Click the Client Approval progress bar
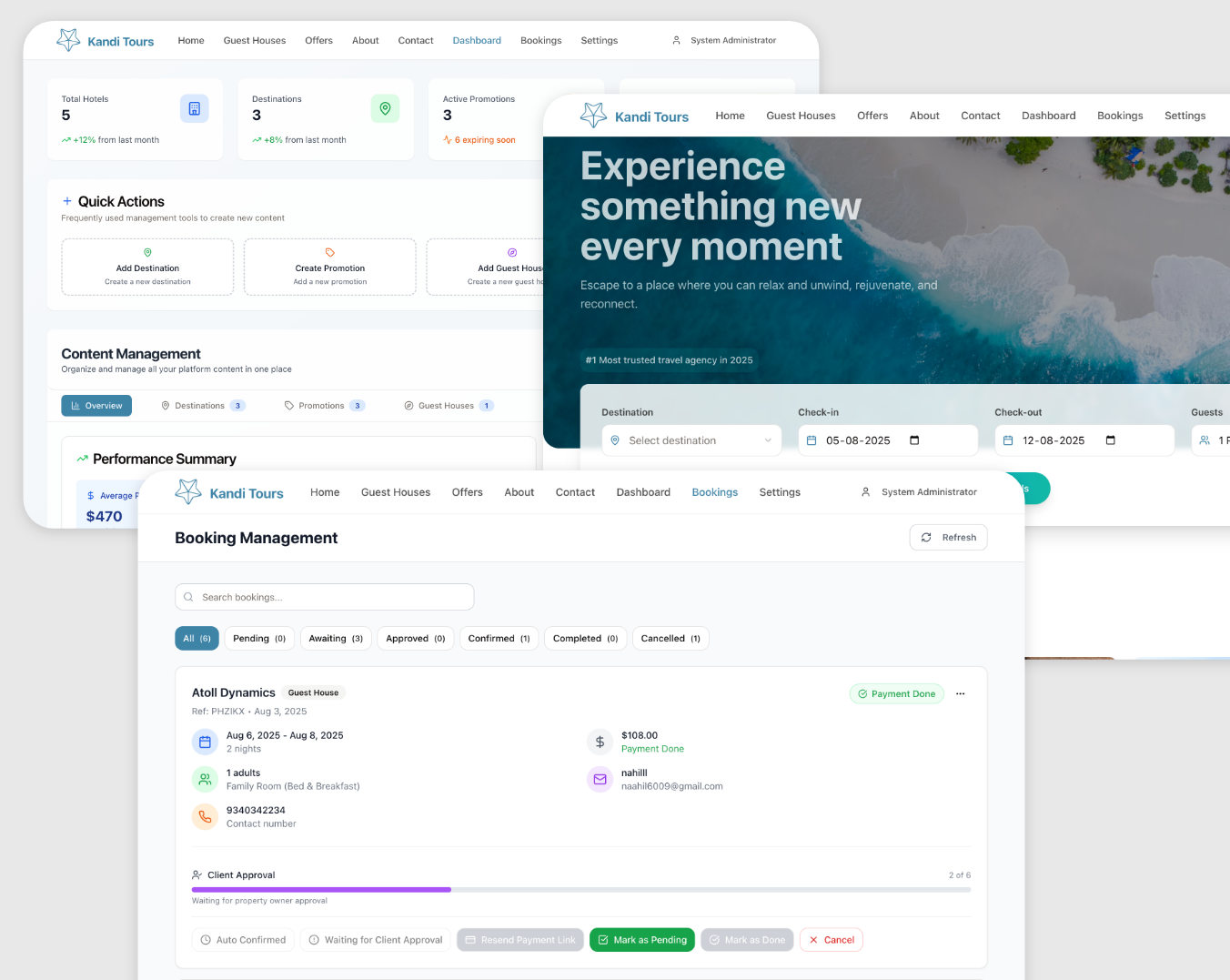This screenshot has width=1230, height=980. coord(580,889)
